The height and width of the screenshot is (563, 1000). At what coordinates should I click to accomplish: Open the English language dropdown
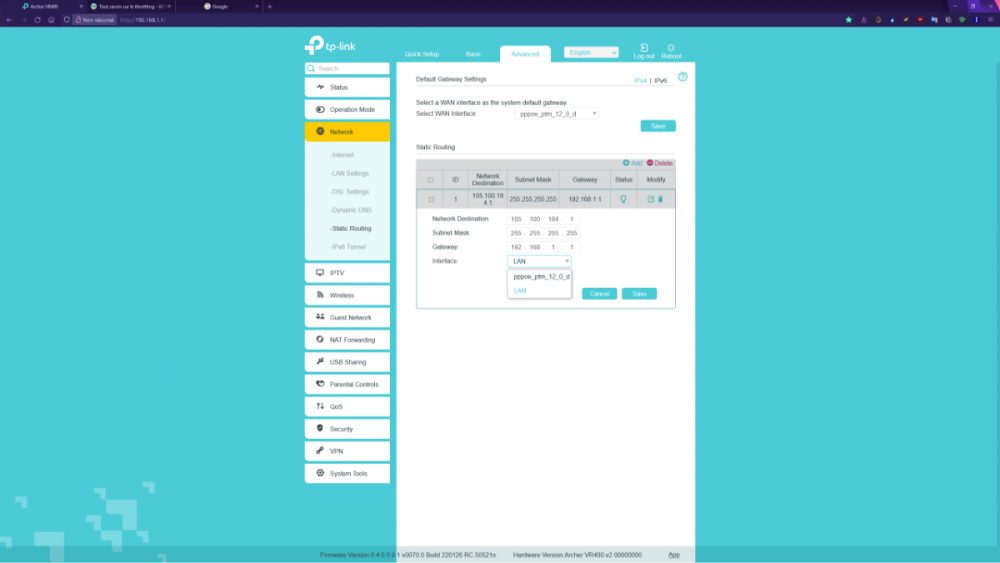(591, 52)
